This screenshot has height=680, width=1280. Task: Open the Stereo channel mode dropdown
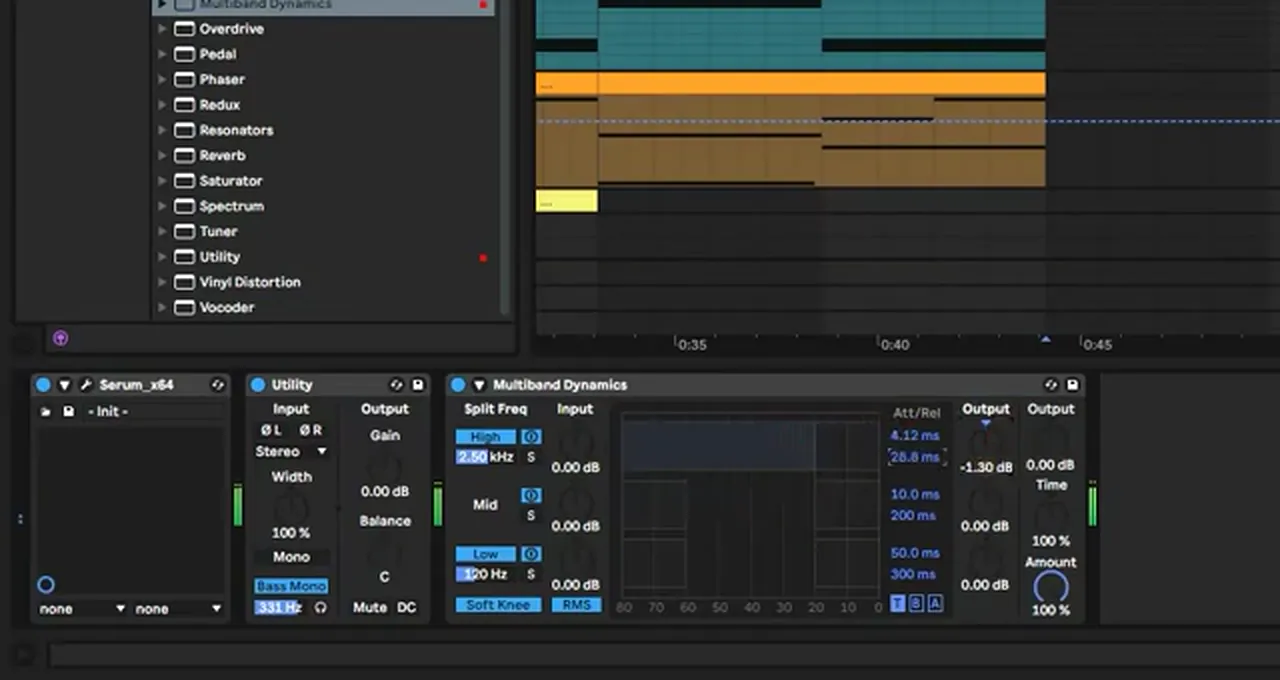(x=291, y=452)
